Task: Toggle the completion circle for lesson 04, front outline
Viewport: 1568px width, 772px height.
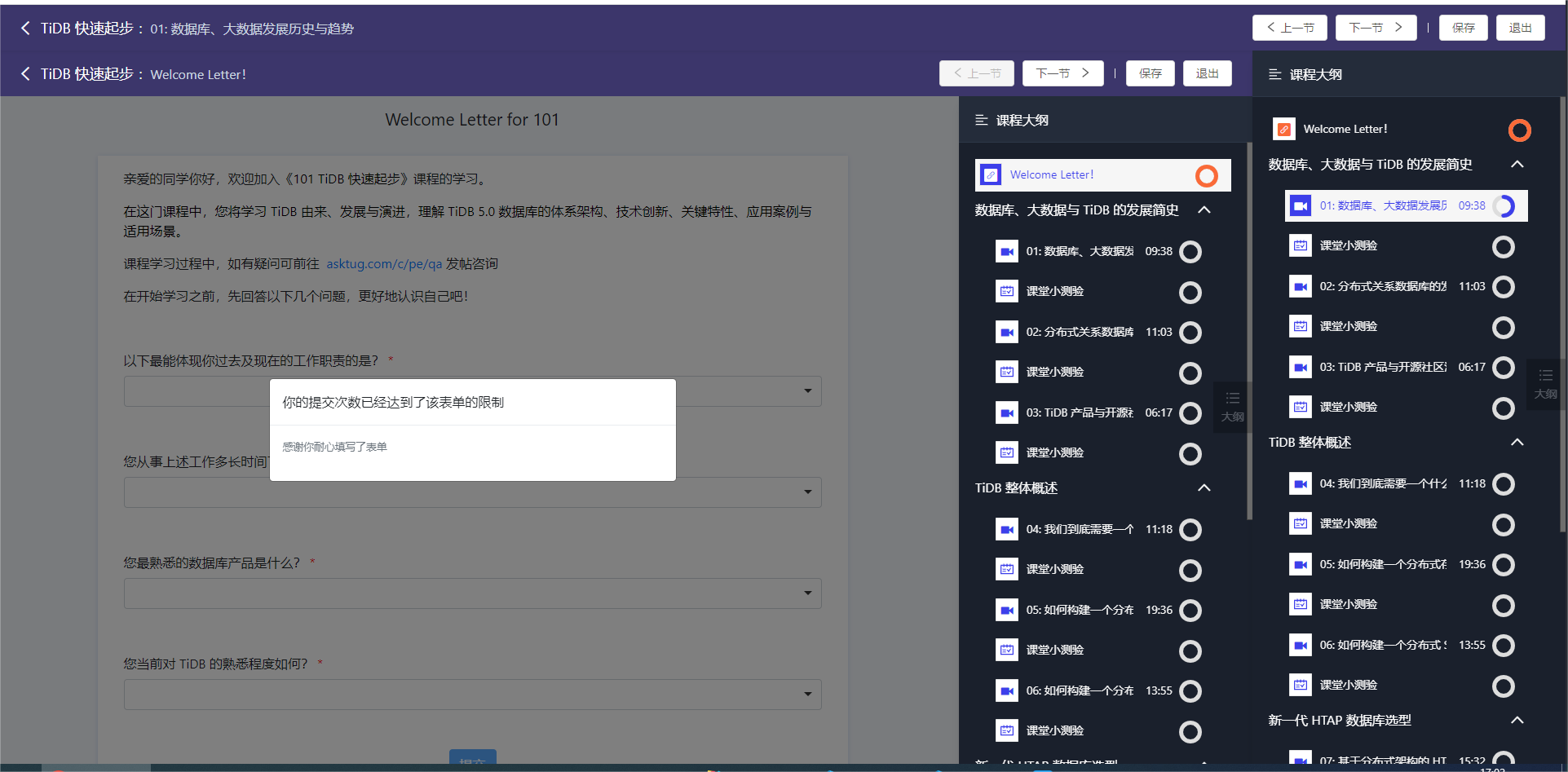Action: tap(1190, 530)
